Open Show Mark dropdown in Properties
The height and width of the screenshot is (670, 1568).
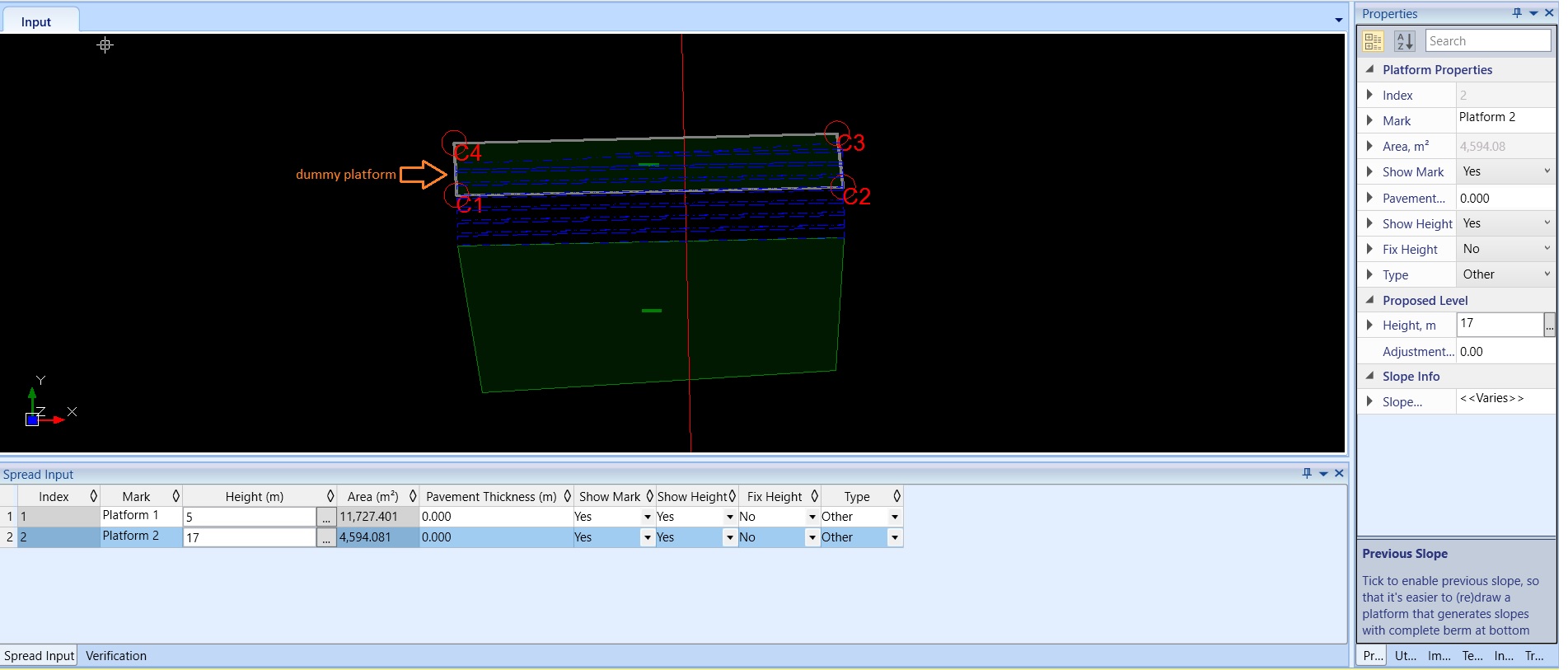tap(1547, 171)
